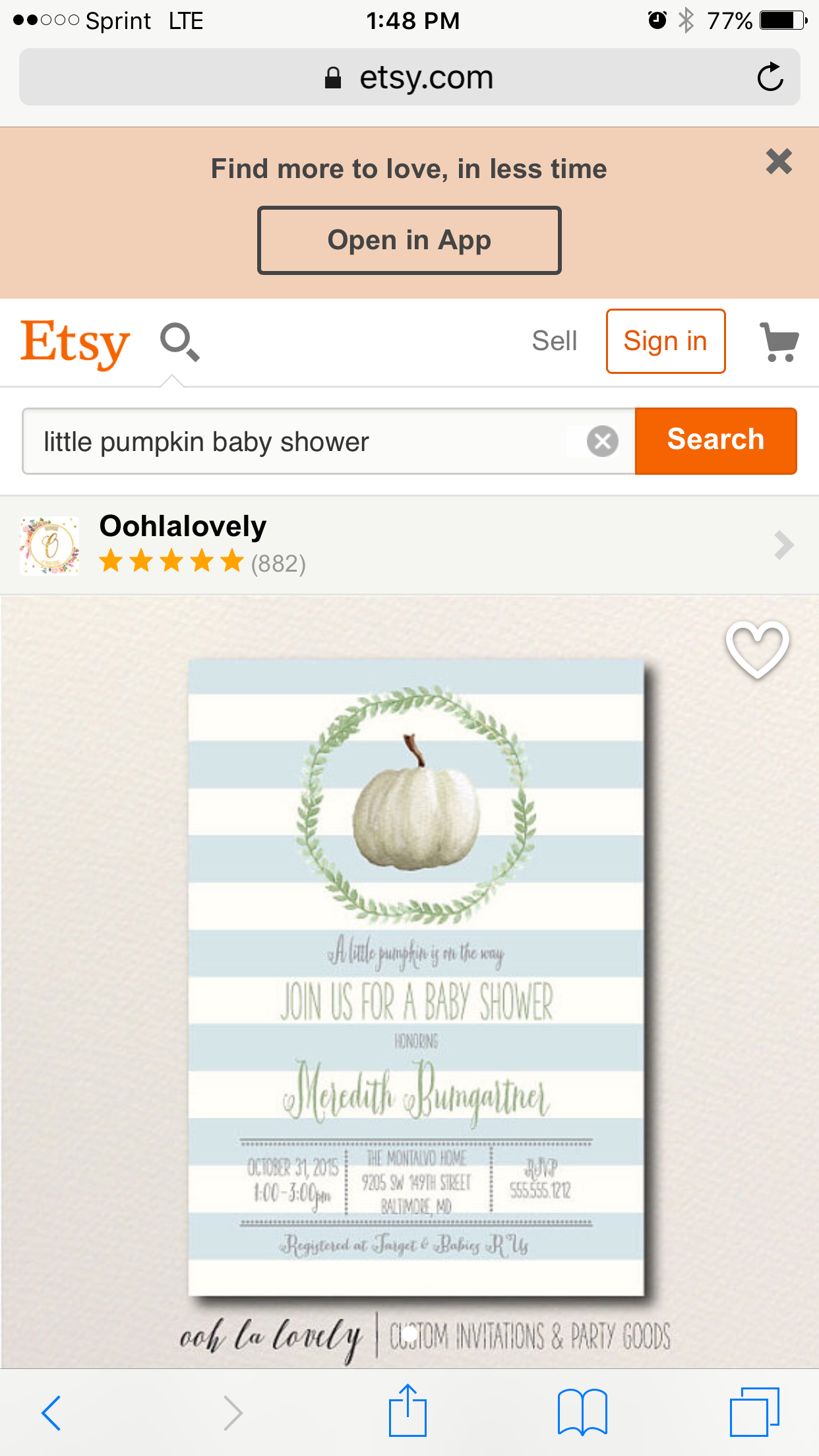Go forward with Safari forward arrow
The width and height of the screenshot is (819, 1456).
[232, 1412]
